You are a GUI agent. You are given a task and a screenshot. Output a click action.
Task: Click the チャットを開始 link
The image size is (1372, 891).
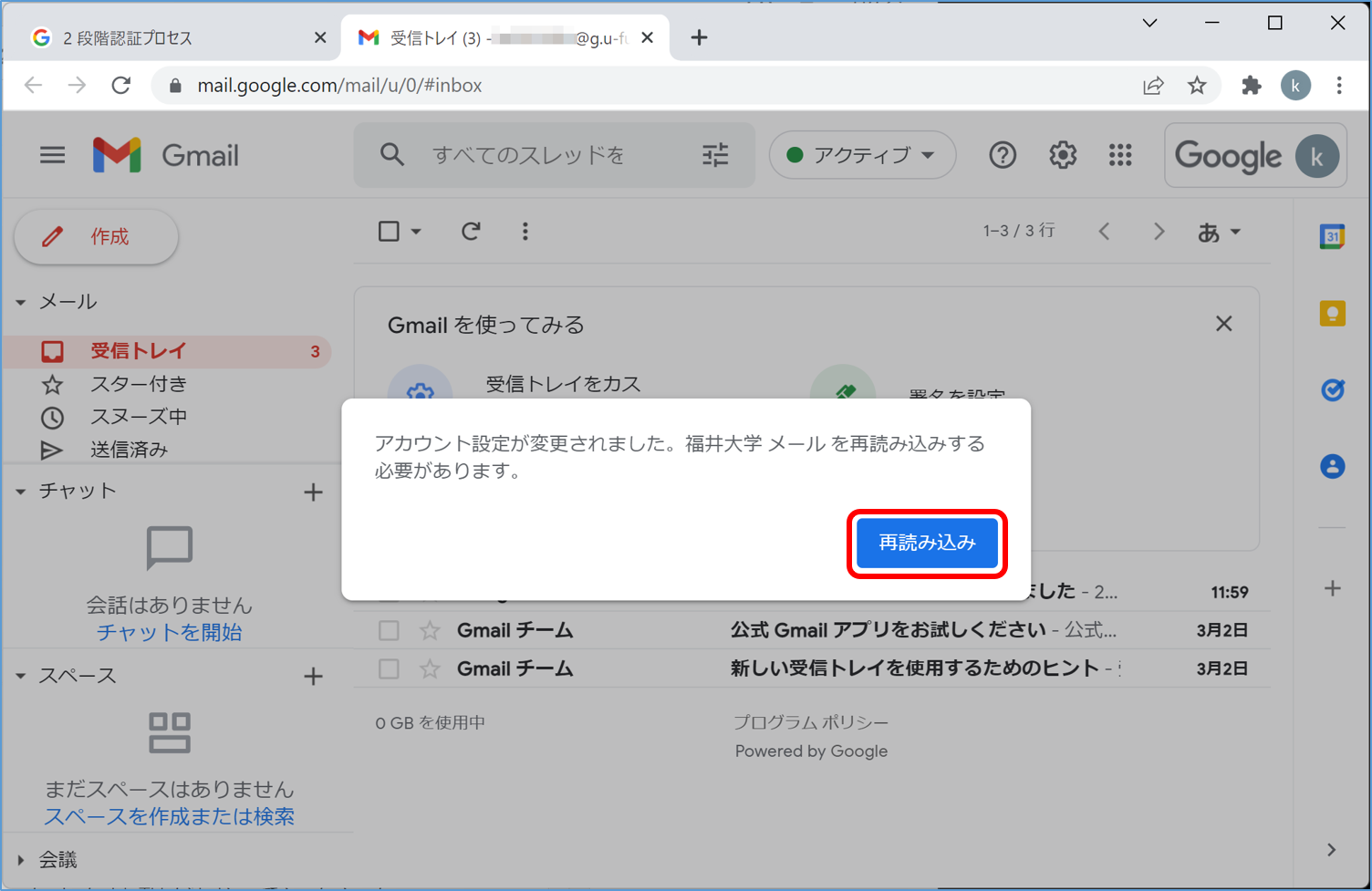pyautogui.click(x=169, y=632)
